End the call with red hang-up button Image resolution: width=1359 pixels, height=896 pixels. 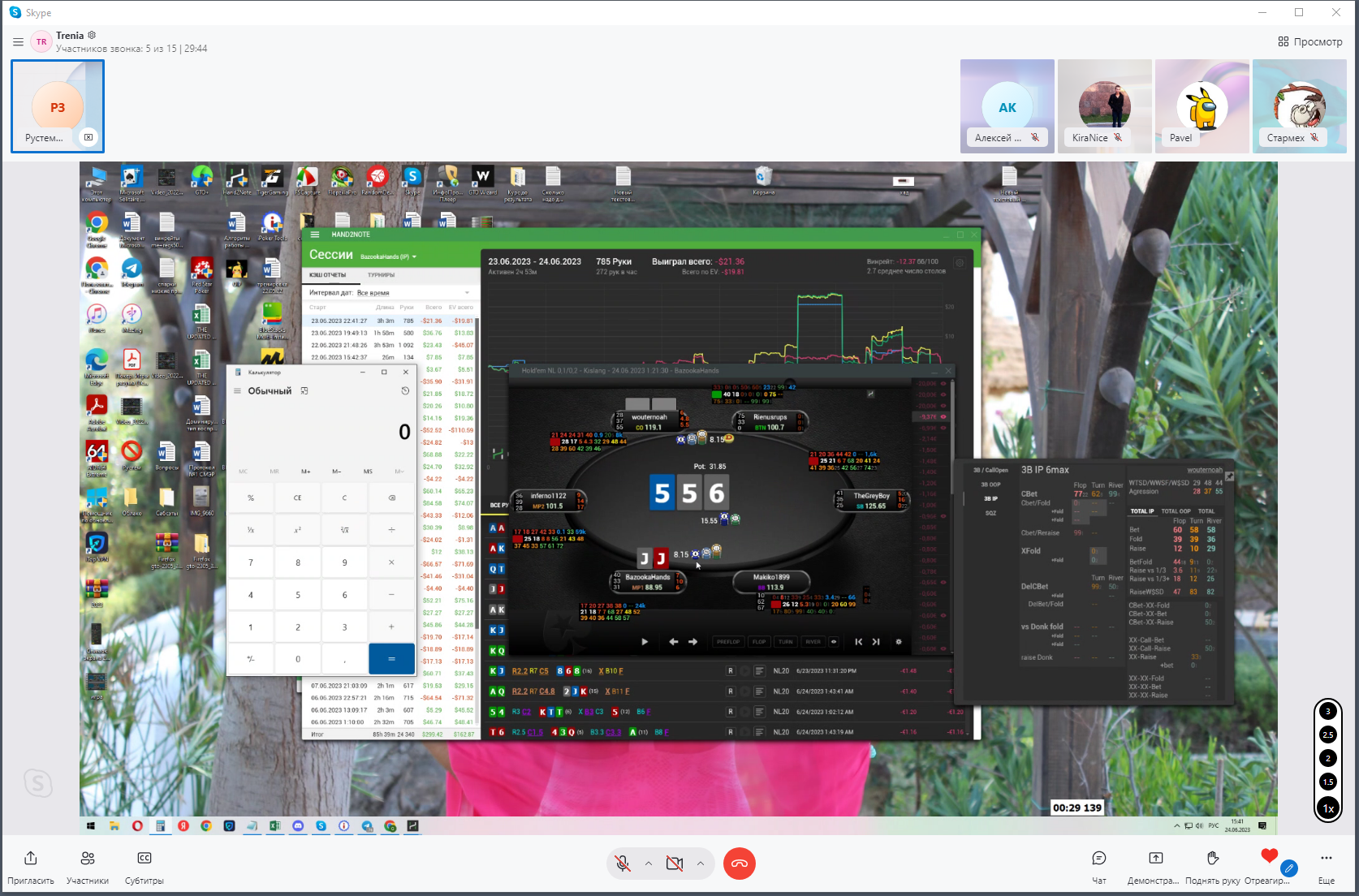click(x=740, y=864)
